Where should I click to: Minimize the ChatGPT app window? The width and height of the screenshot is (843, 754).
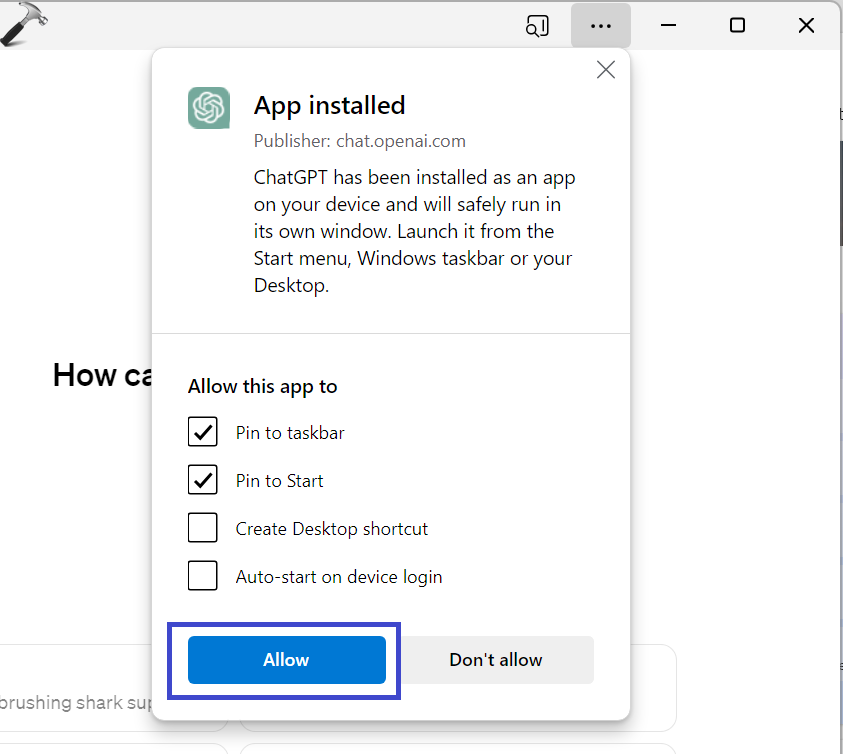[x=668, y=26]
